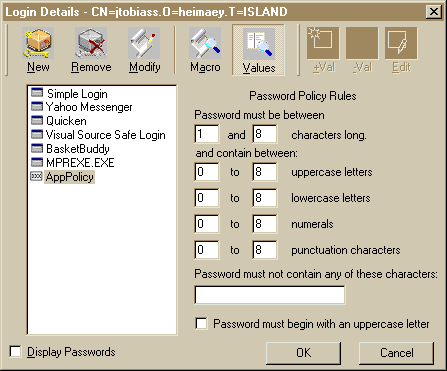Click the icon beside MPREXE.EXE
The width and height of the screenshot is (447, 371).
[x=37, y=162]
